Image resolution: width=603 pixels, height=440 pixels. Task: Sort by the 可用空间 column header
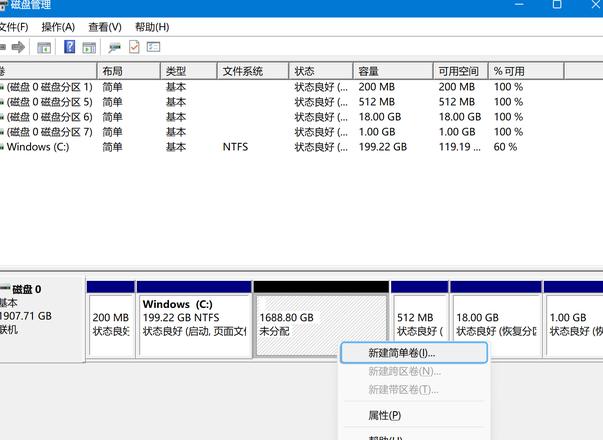tap(461, 71)
